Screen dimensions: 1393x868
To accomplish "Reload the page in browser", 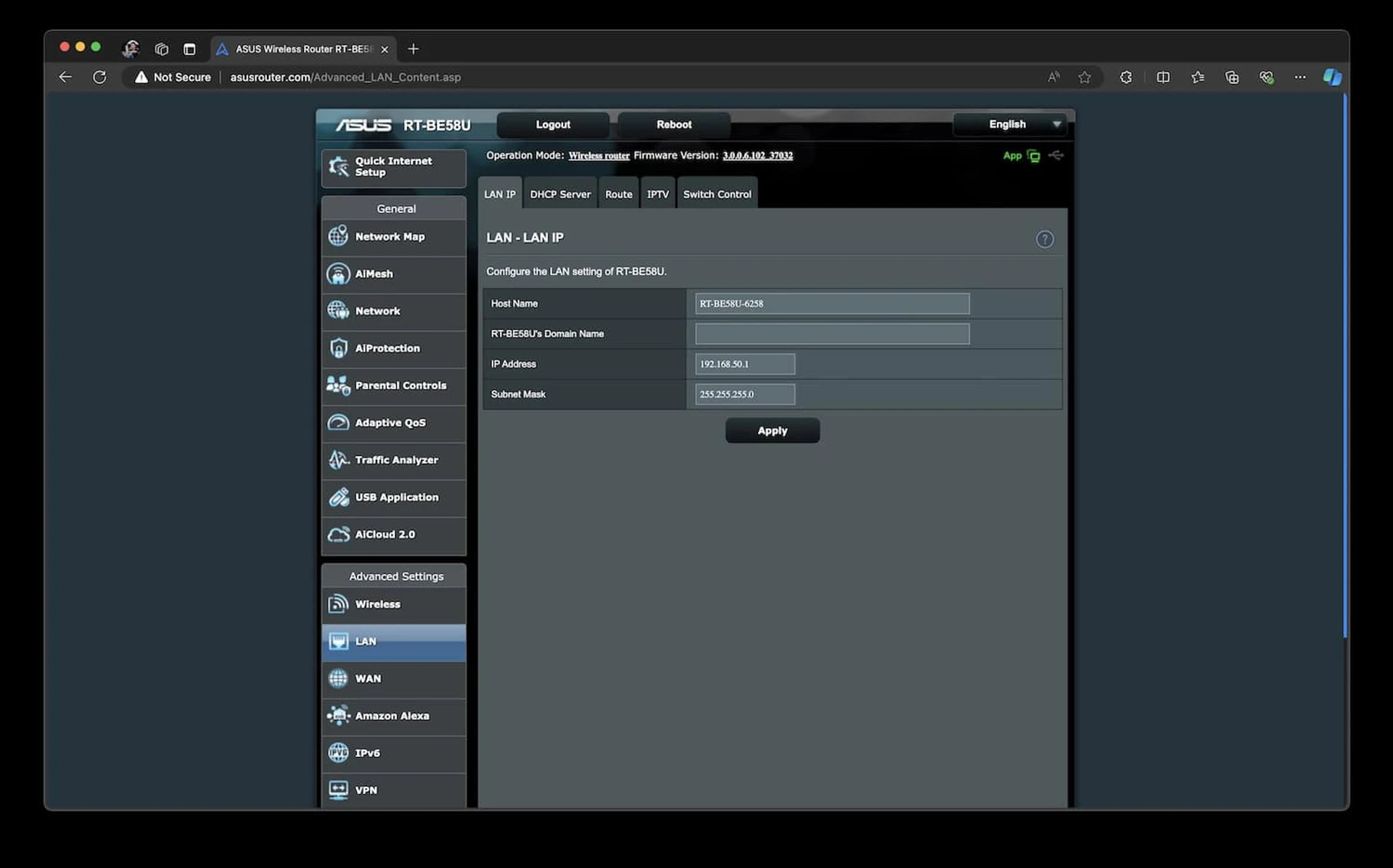I will coord(99,77).
